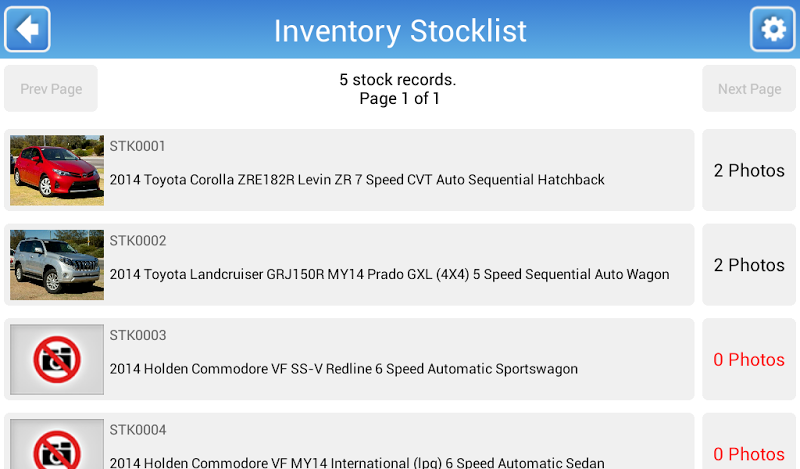Click the STK0002 stock number label
The height and width of the screenshot is (469, 800).
click(x=137, y=241)
